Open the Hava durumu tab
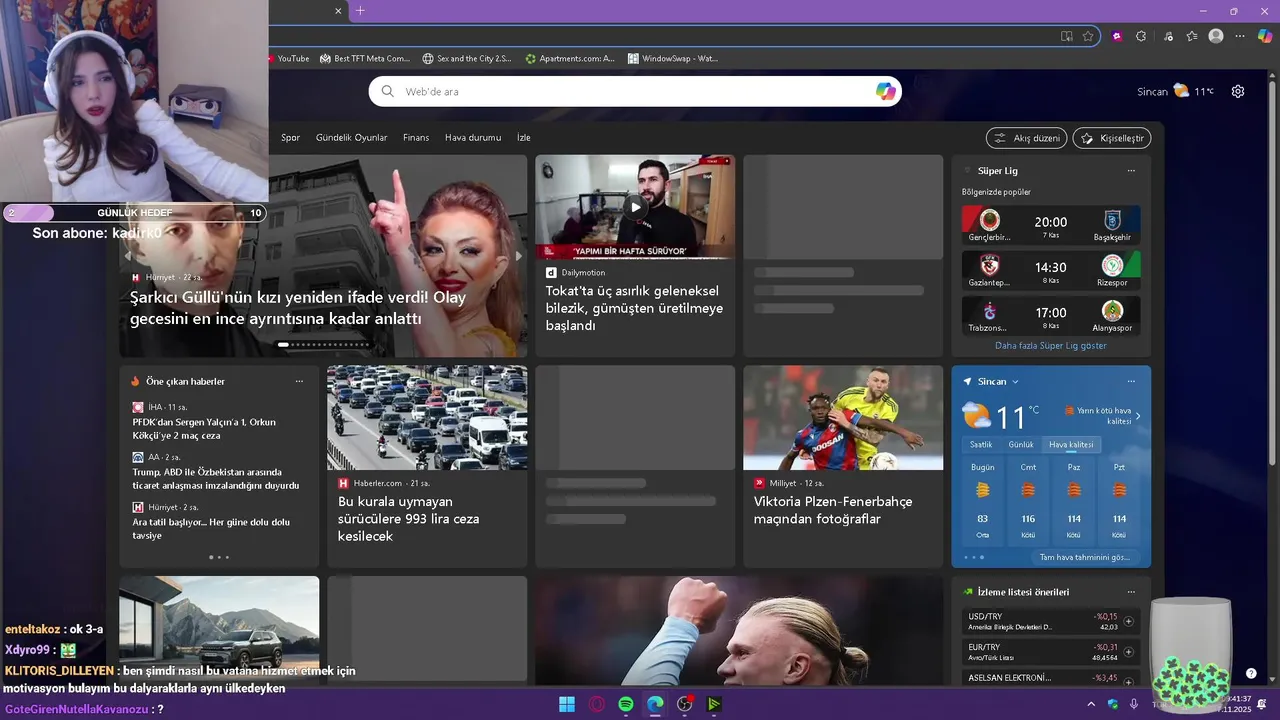 point(473,138)
